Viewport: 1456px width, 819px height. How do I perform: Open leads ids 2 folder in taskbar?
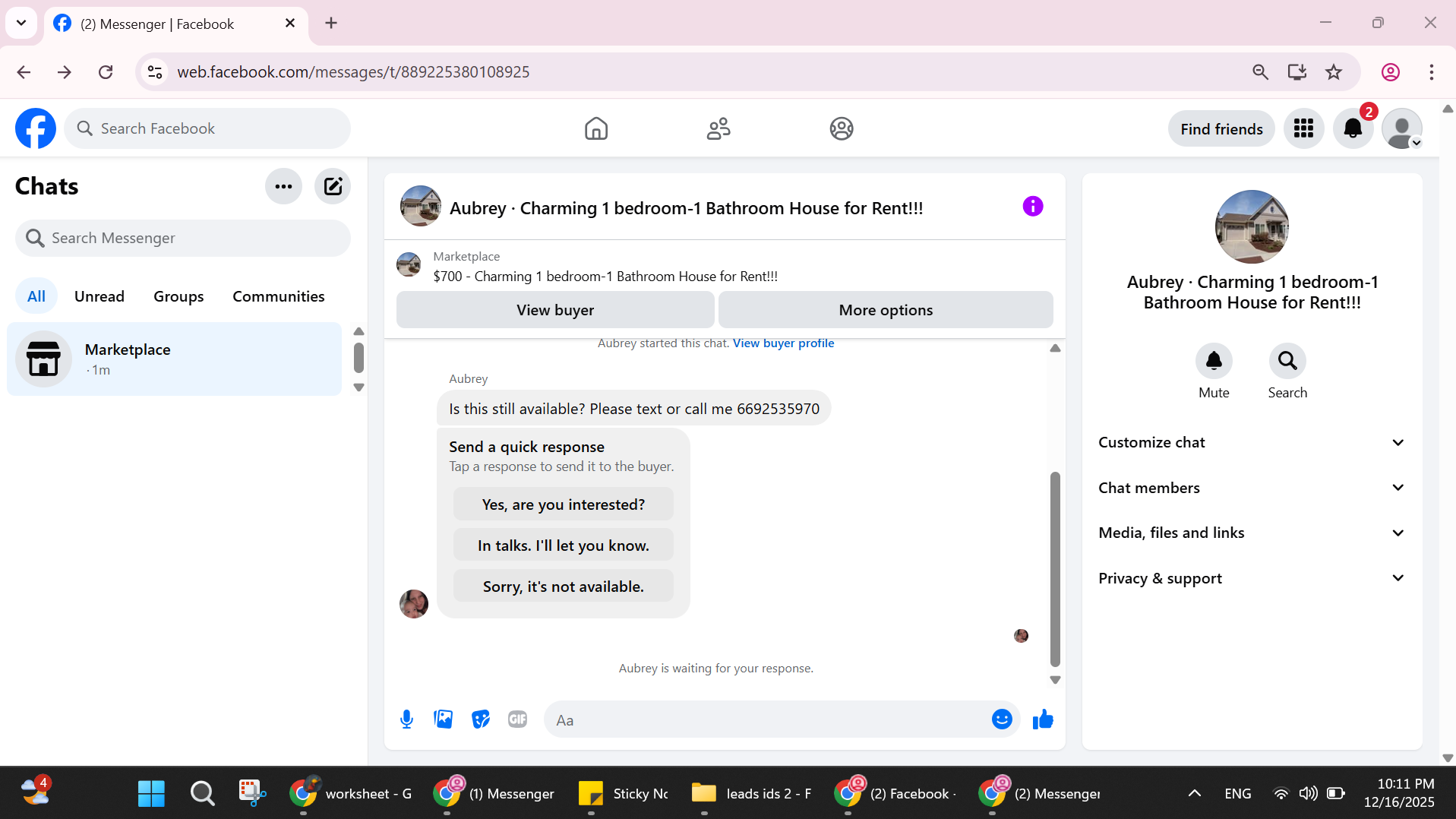[x=752, y=793]
